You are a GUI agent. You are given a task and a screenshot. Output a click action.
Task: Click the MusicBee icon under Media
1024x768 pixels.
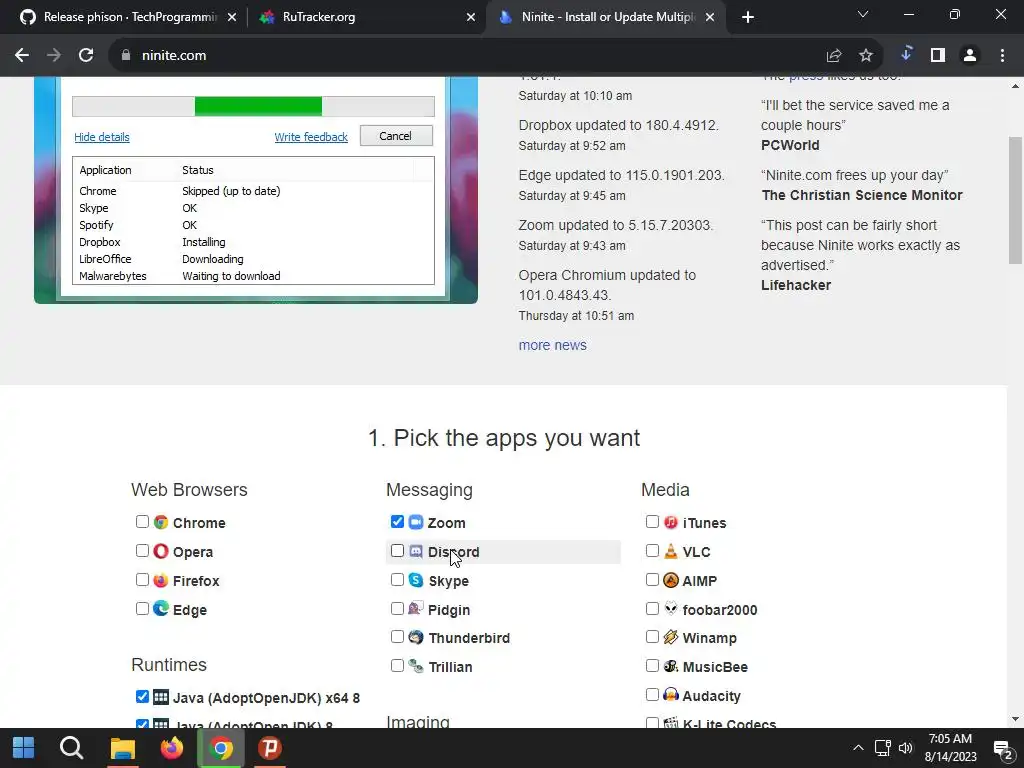(671, 666)
